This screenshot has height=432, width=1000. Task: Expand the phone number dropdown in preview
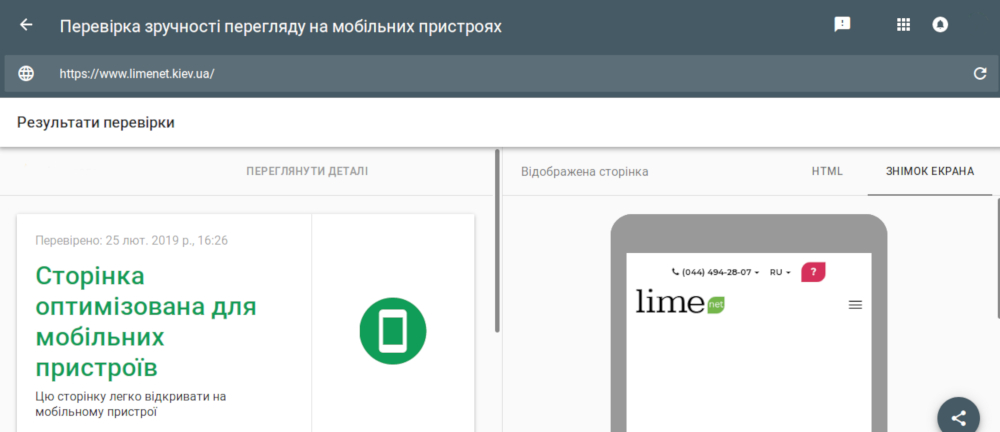[x=716, y=272]
